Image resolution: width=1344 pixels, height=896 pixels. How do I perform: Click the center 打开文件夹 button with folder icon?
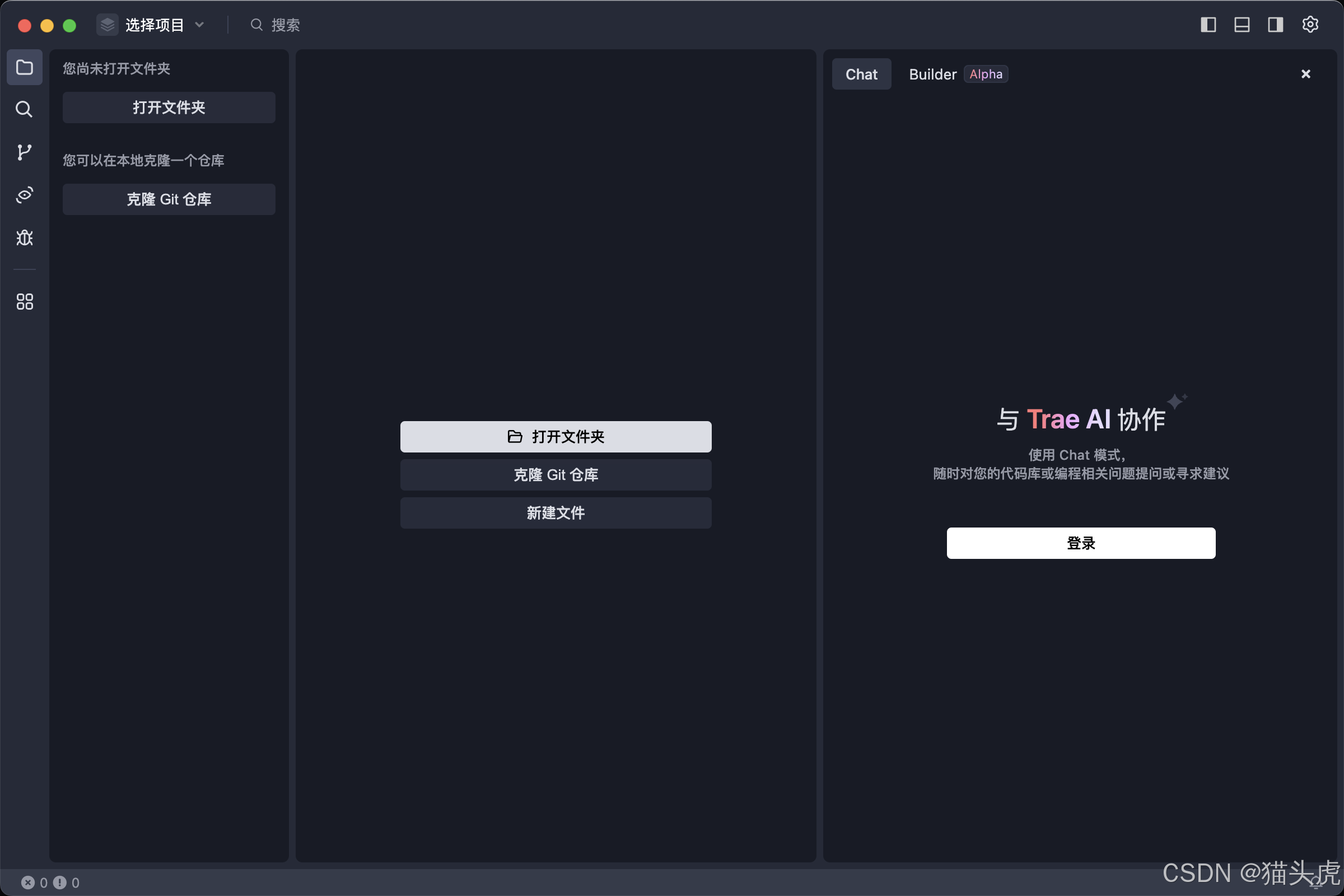point(556,437)
